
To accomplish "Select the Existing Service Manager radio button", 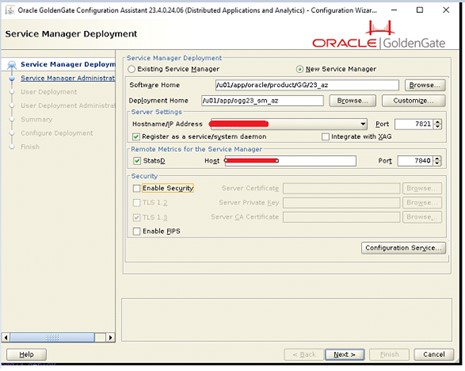I will [x=132, y=69].
